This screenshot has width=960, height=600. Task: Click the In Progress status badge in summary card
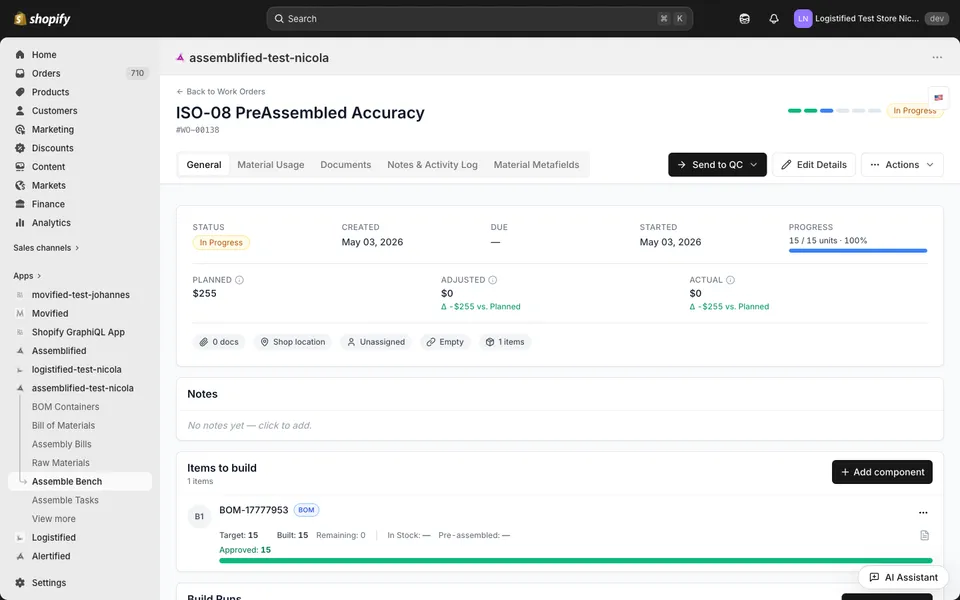pos(221,242)
